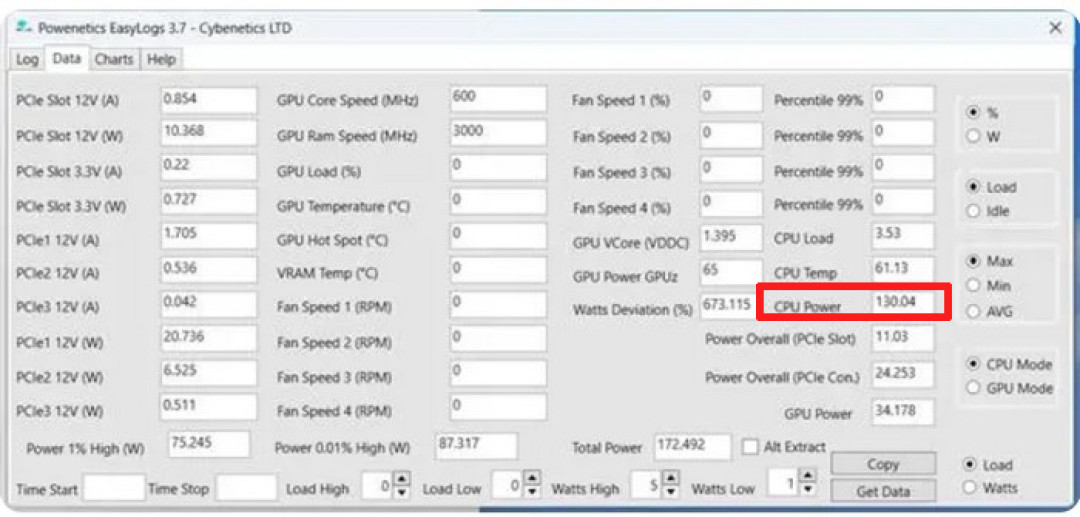Click the Power 1% High (W) field
The height and width of the screenshot is (517, 1080).
[x=209, y=444]
